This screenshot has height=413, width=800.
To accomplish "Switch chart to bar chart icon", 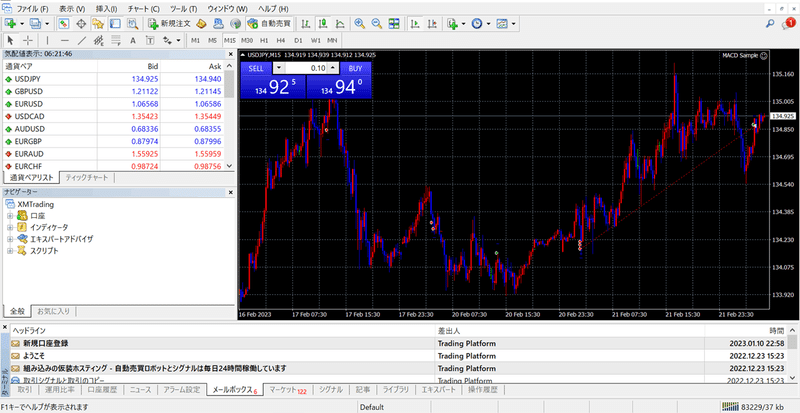I will click(306, 23).
